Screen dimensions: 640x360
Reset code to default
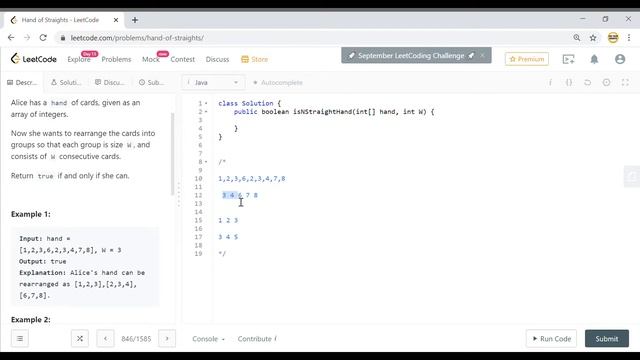pyautogui.click(x=587, y=82)
